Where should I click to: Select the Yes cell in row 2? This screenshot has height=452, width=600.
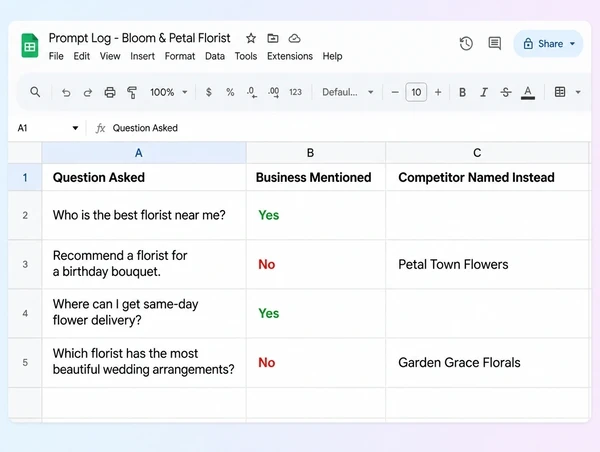tap(316, 215)
